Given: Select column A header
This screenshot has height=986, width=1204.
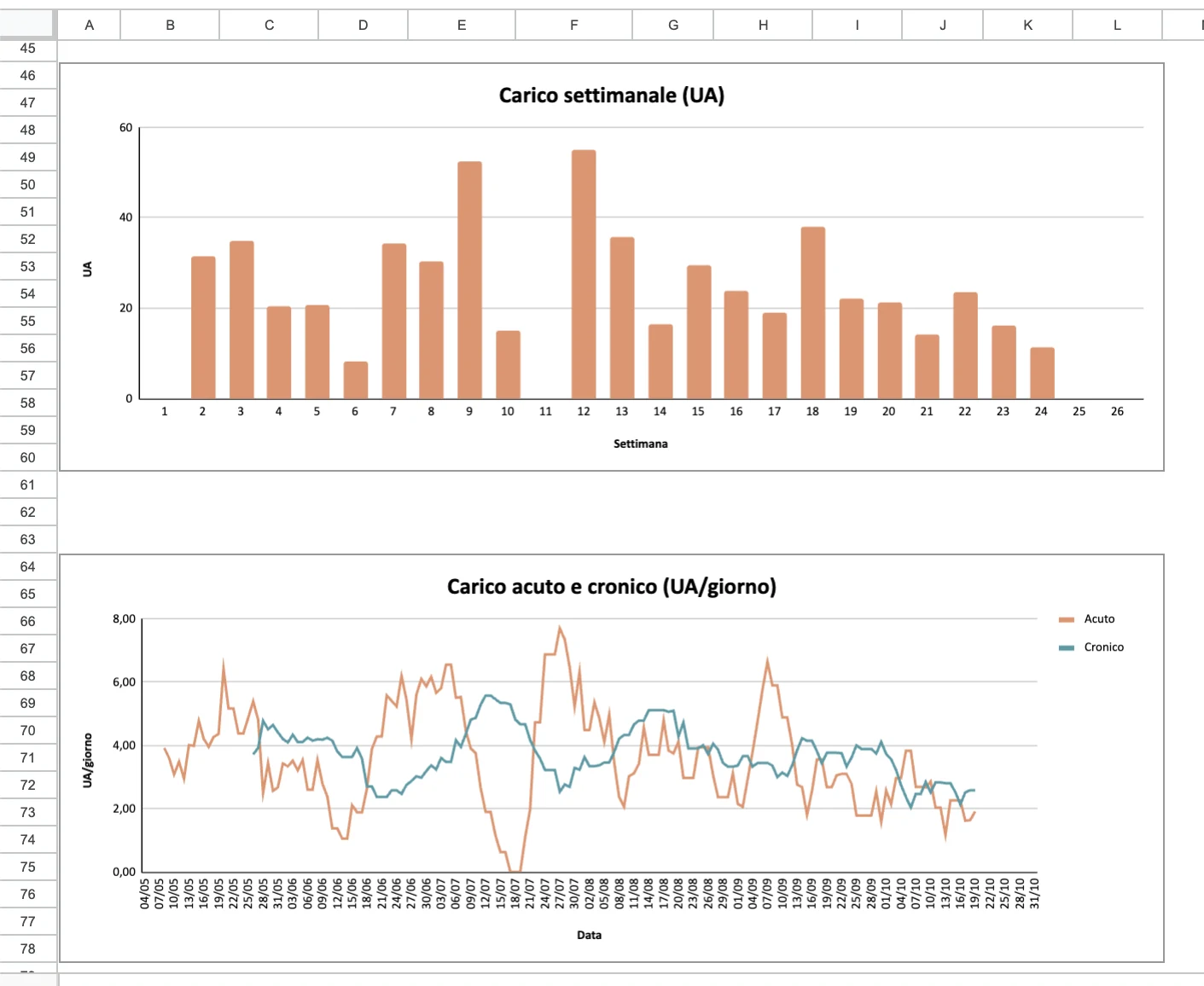Looking at the screenshot, I should [x=89, y=25].
